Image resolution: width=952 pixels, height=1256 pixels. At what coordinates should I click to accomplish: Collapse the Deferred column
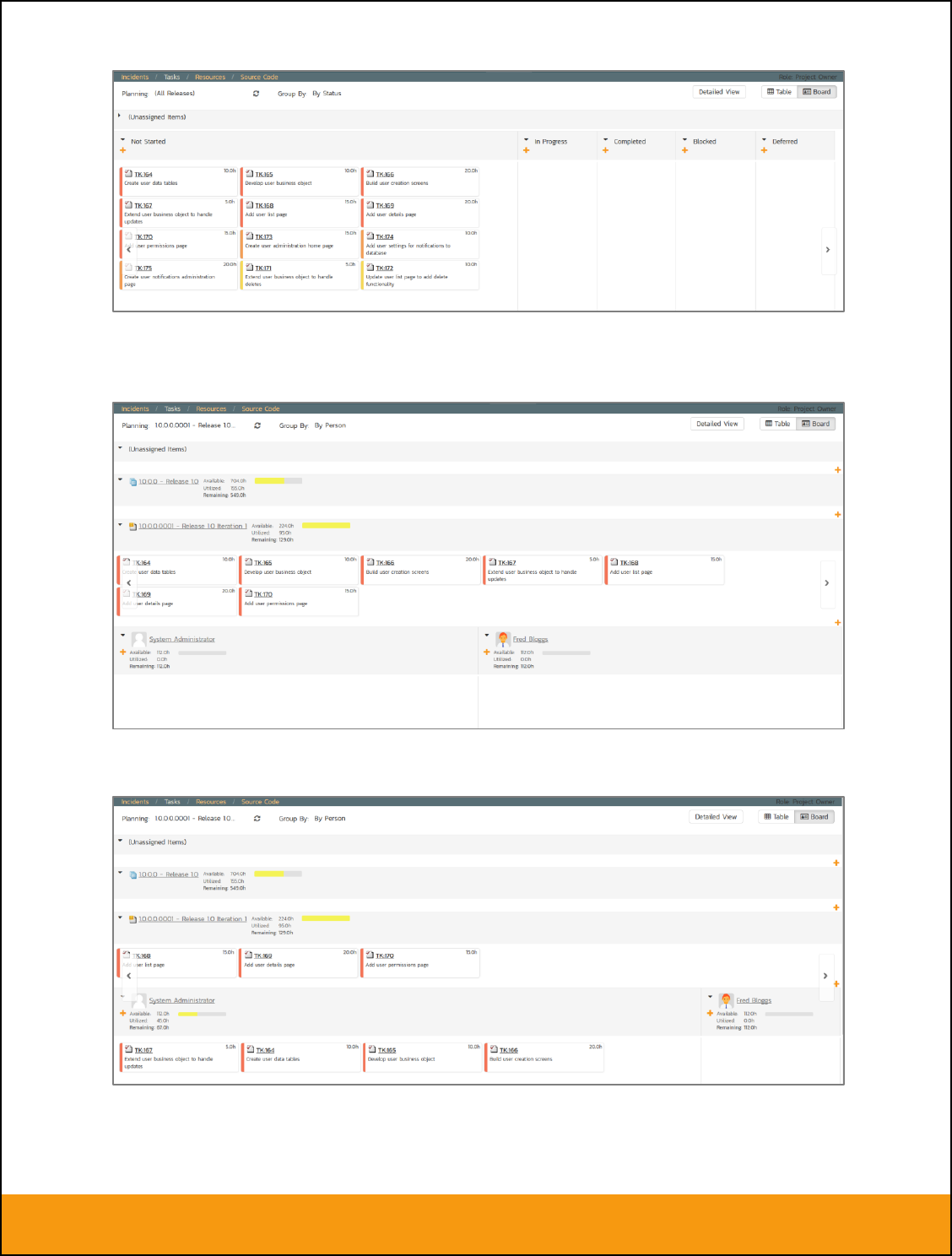pyautogui.click(x=764, y=140)
